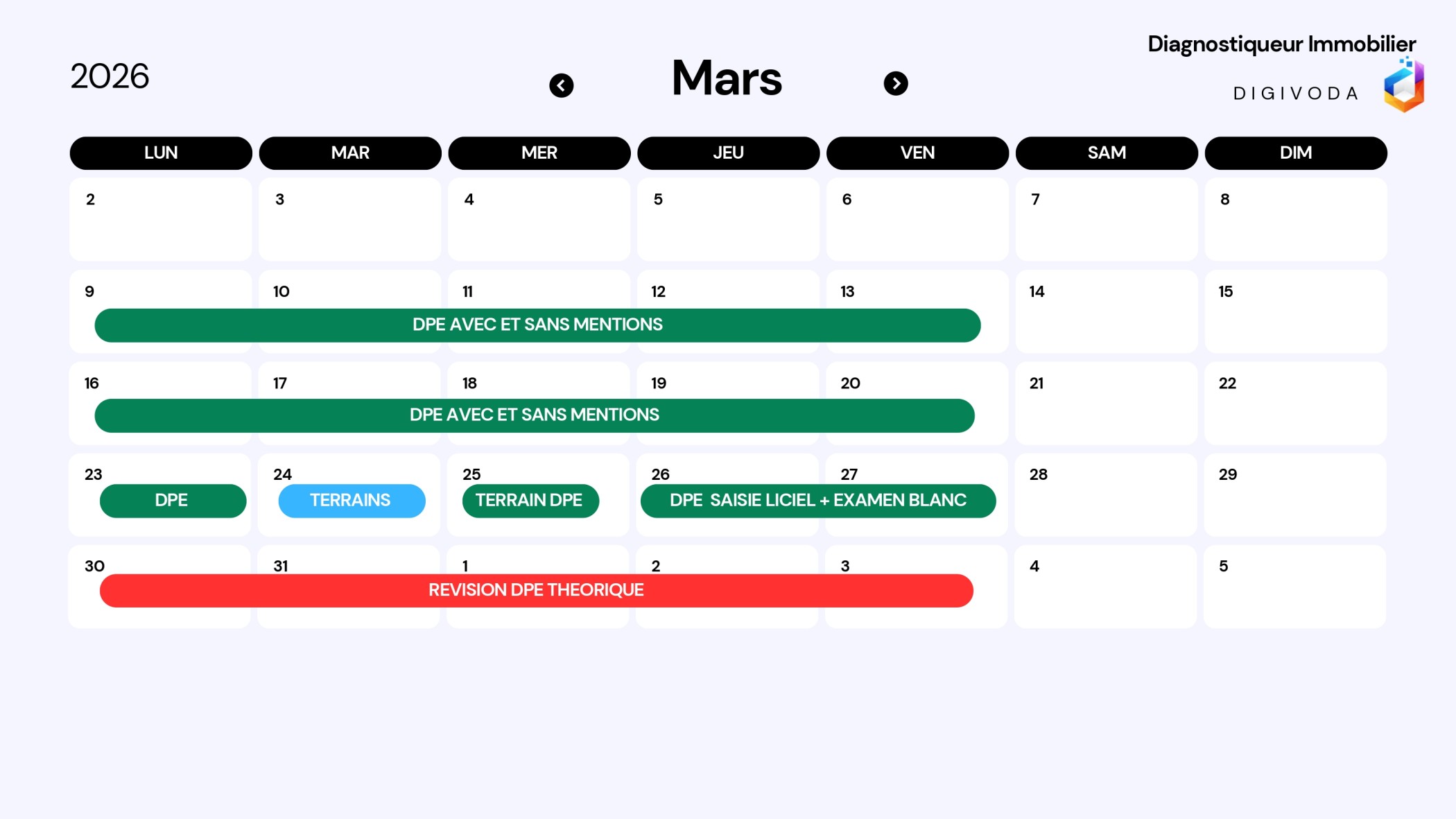Open the DPE AVEC ET SANS MENTIONS event starting on March 16
Image resolution: width=1456 pixels, height=819 pixels.
point(534,415)
